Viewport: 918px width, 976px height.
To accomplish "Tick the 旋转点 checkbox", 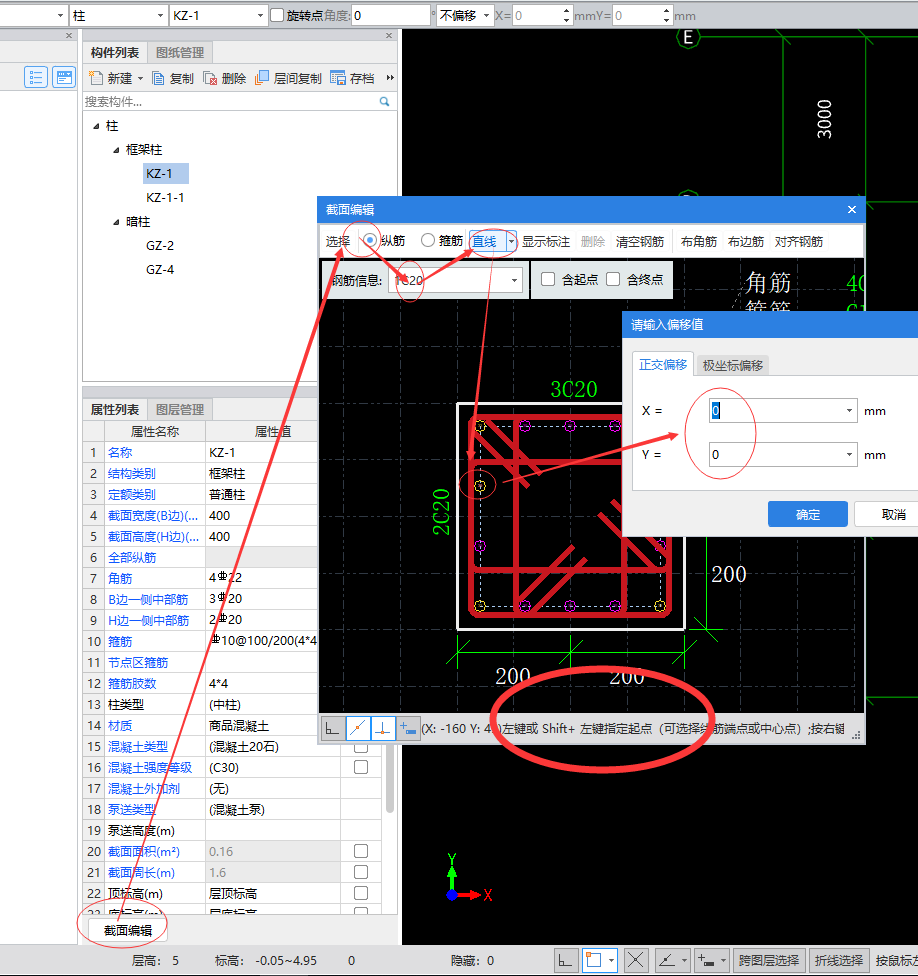I will coord(278,16).
